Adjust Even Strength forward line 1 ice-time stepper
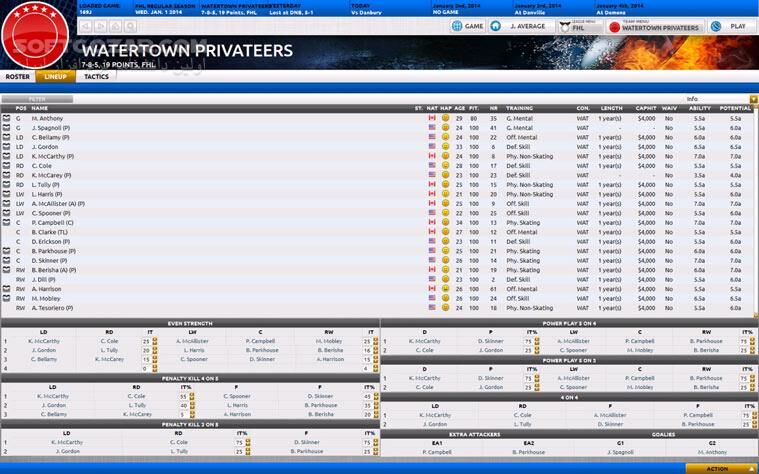Screen dimensions: 759x474 click(x=376, y=341)
